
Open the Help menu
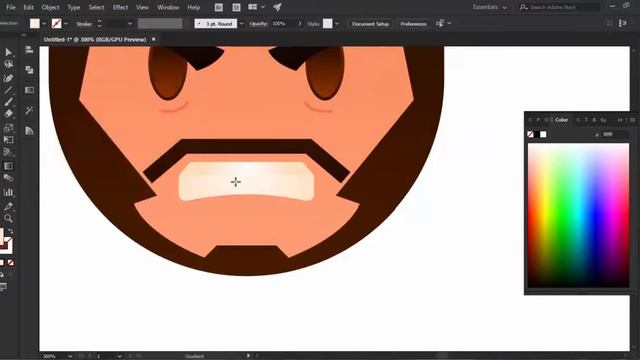click(193, 7)
